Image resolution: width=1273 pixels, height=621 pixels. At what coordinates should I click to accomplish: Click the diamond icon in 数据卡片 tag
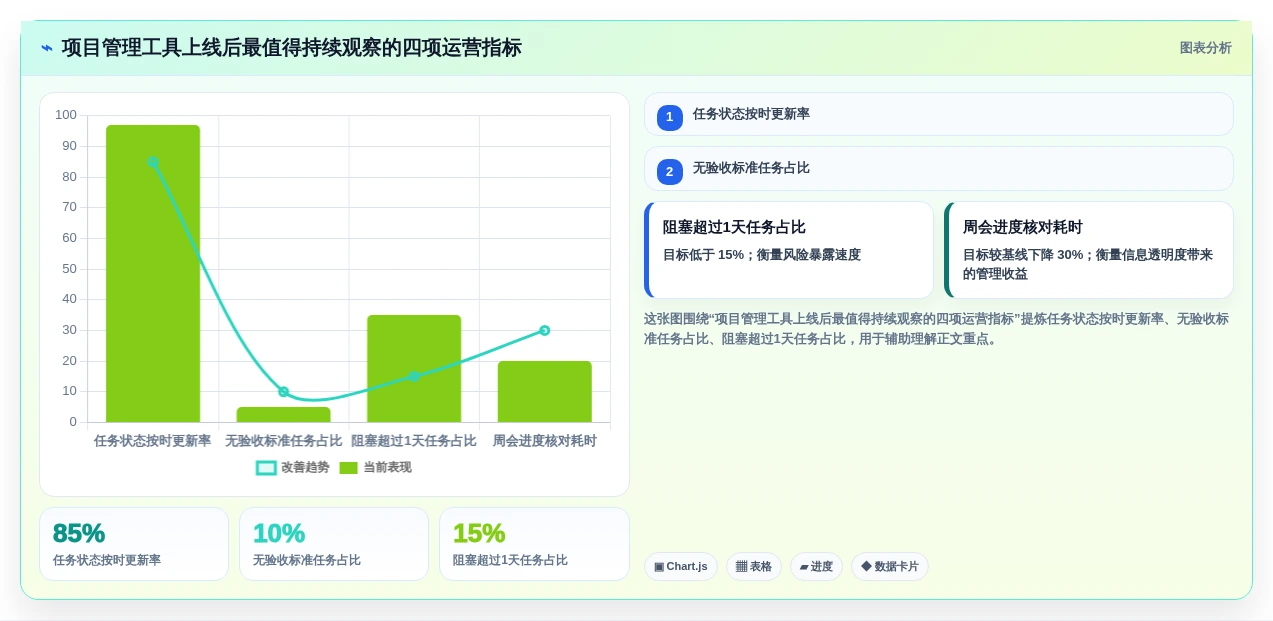pos(866,567)
